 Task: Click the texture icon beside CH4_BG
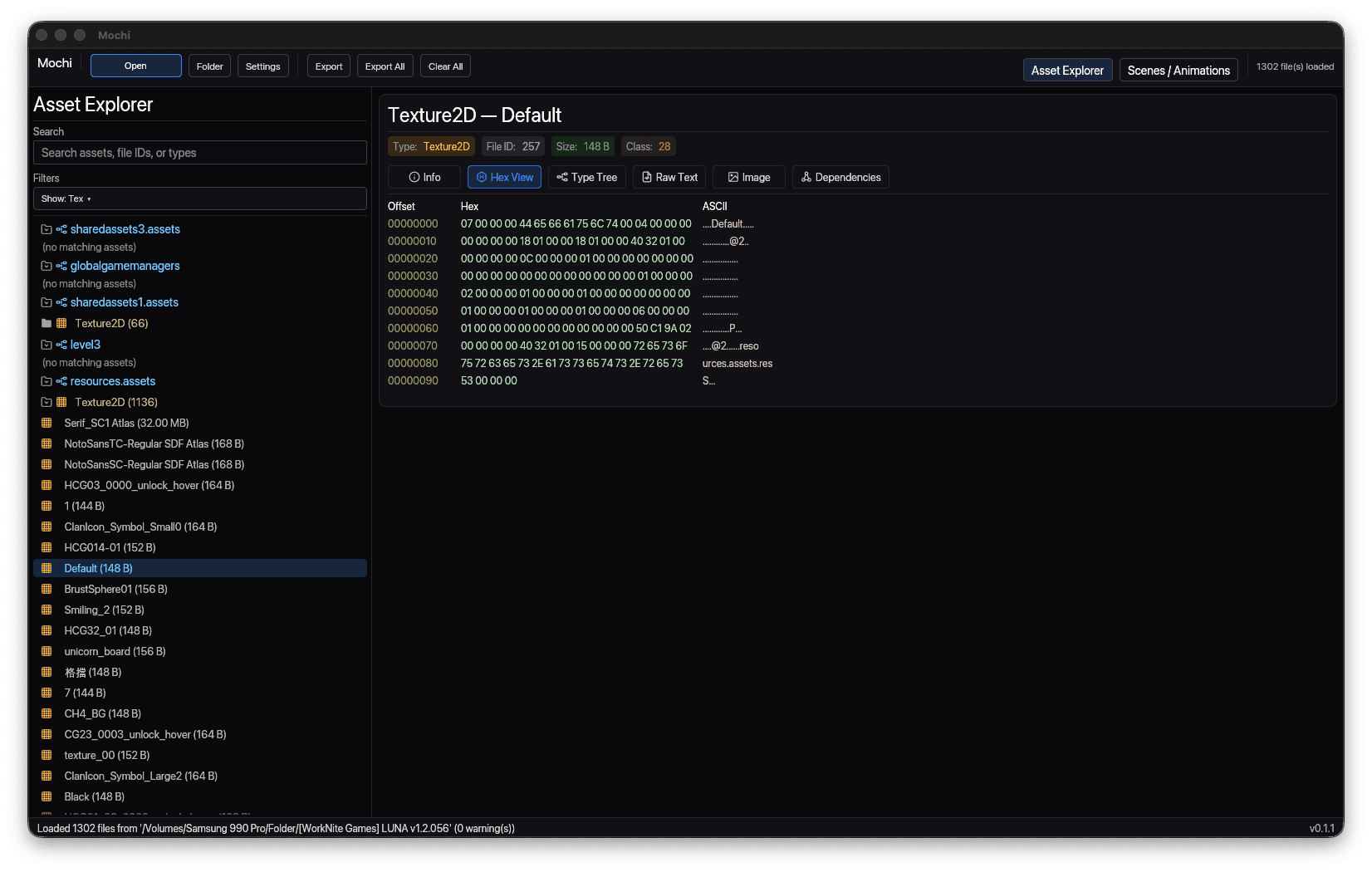47,713
